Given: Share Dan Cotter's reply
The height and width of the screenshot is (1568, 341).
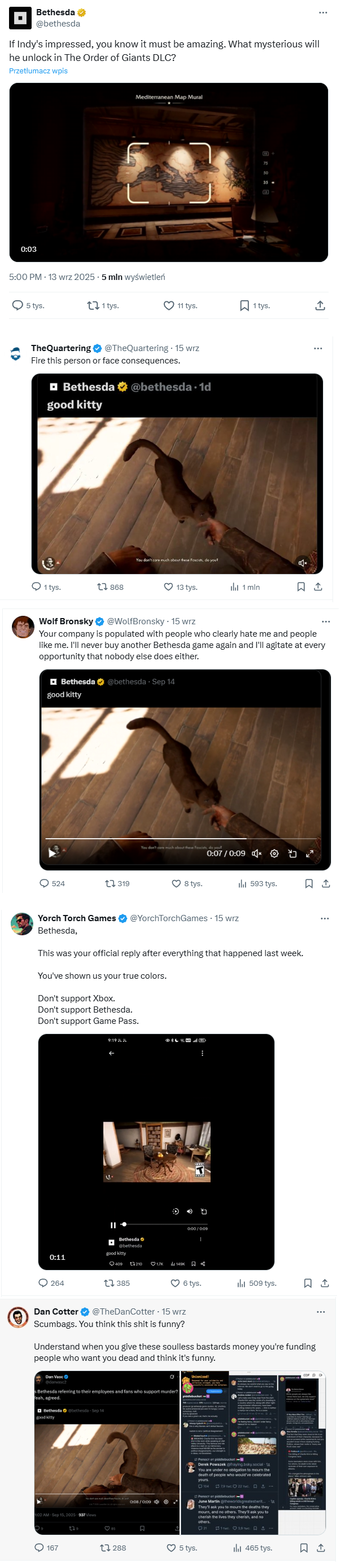Looking at the screenshot, I should [x=321, y=1547].
